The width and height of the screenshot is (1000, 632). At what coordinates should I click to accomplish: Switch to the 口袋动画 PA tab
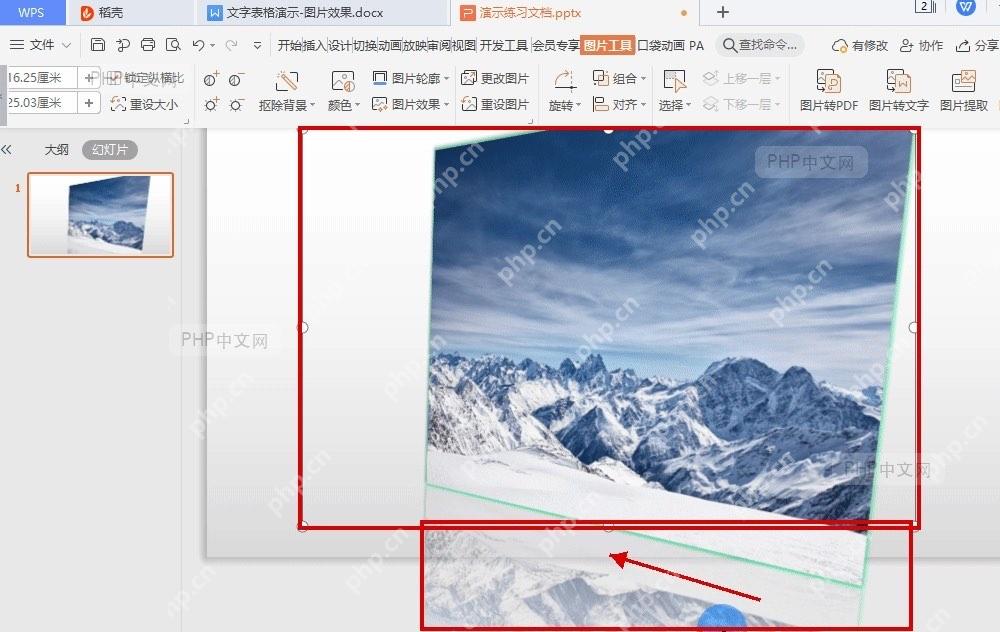[x=670, y=45]
